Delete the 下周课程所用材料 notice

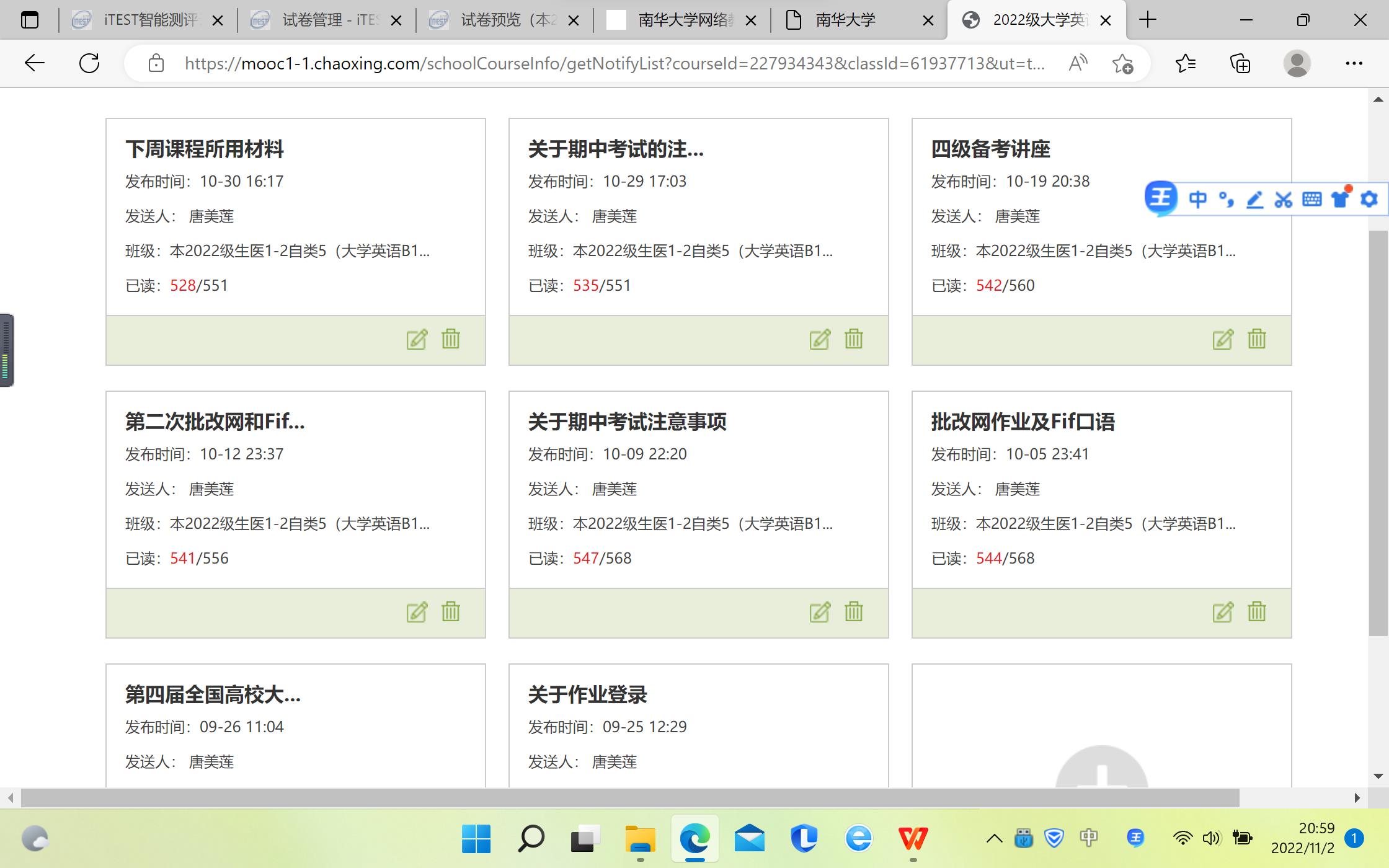coord(451,339)
